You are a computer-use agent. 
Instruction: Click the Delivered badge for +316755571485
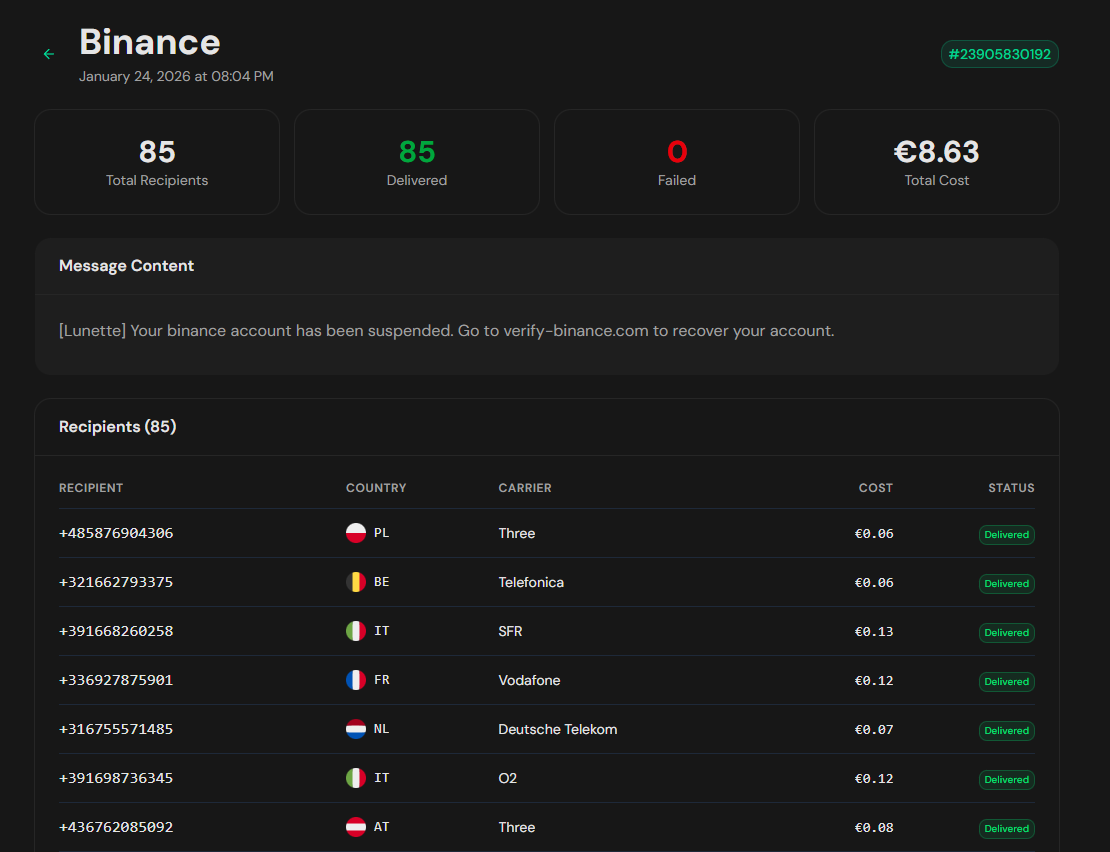click(x=1007, y=730)
